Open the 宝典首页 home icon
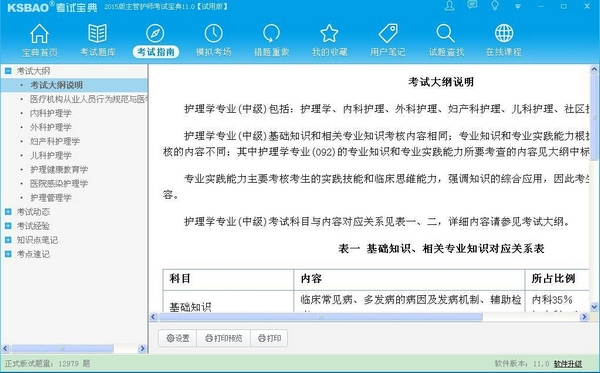Screen dimensions: 600x373 coord(39,33)
